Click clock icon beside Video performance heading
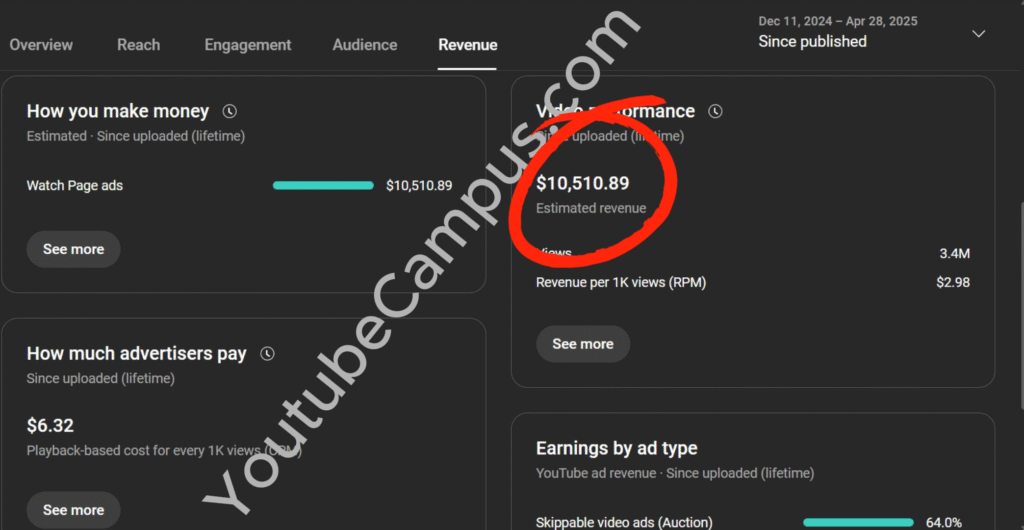The height and width of the screenshot is (530, 1024). 716,111
